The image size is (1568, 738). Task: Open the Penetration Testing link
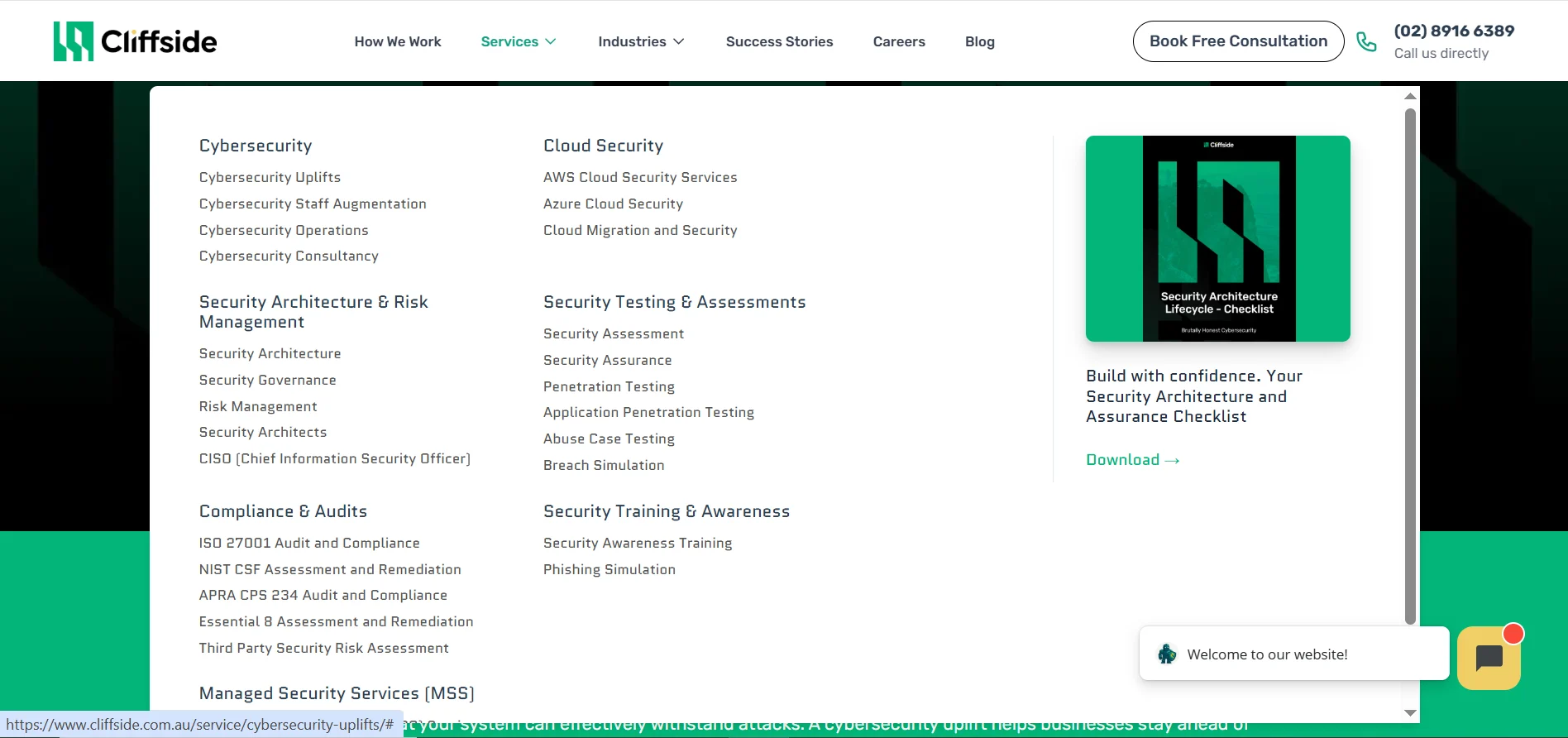click(x=609, y=386)
